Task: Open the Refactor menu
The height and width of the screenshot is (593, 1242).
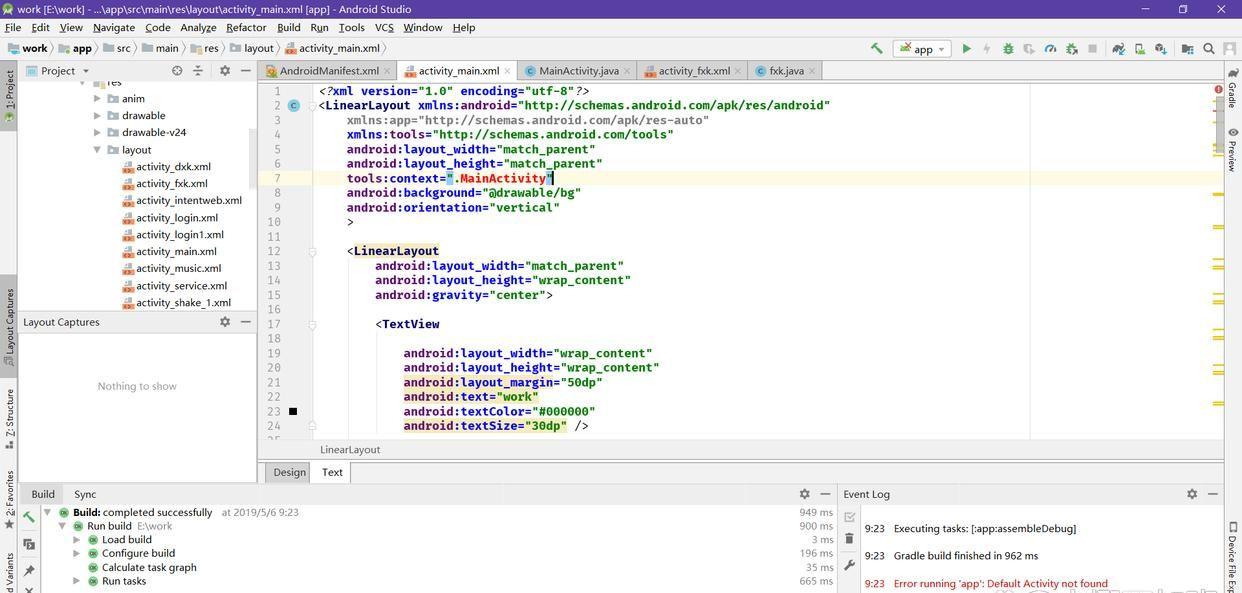Action: tap(246, 27)
